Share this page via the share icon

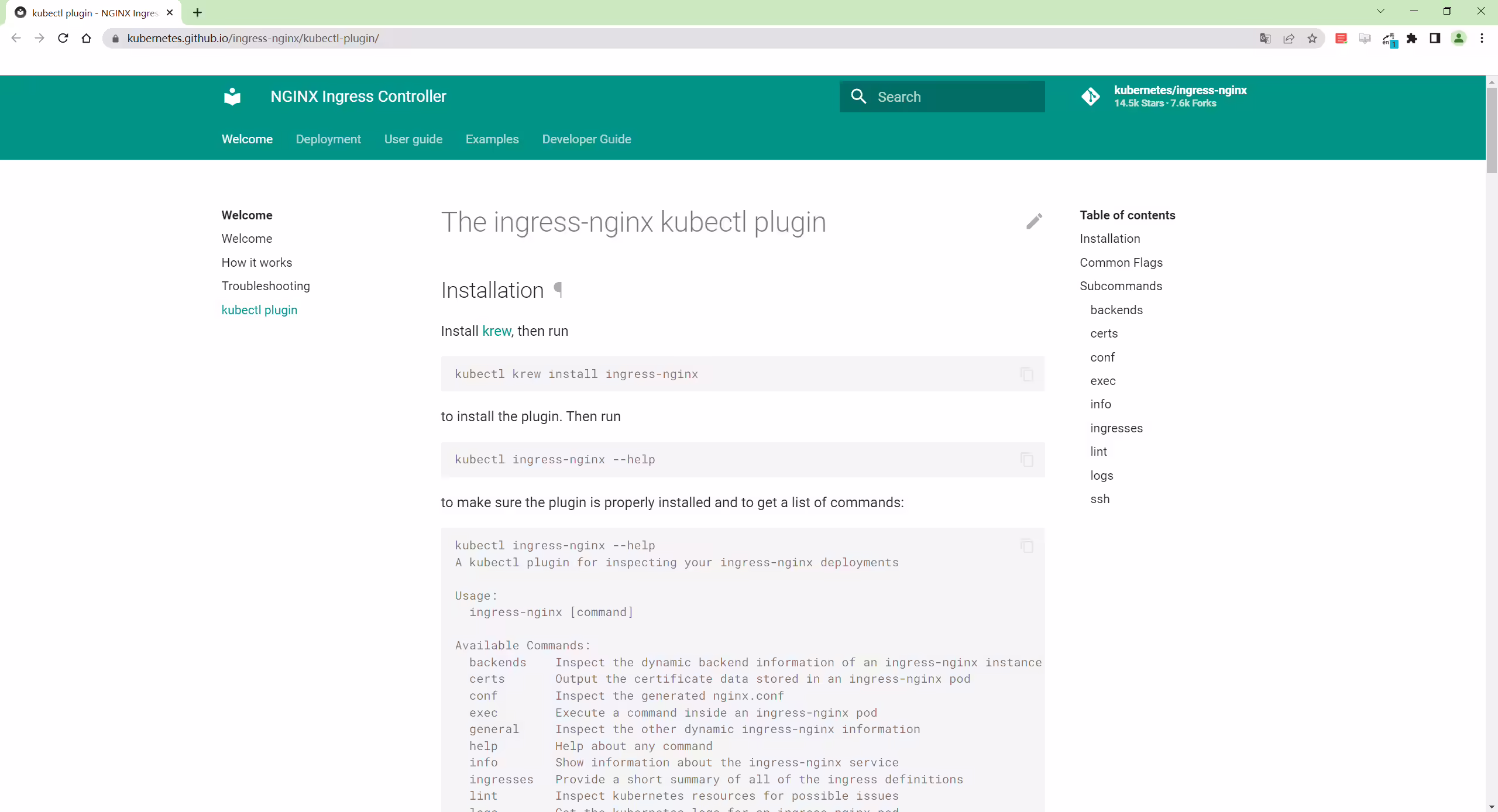coord(1289,39)
